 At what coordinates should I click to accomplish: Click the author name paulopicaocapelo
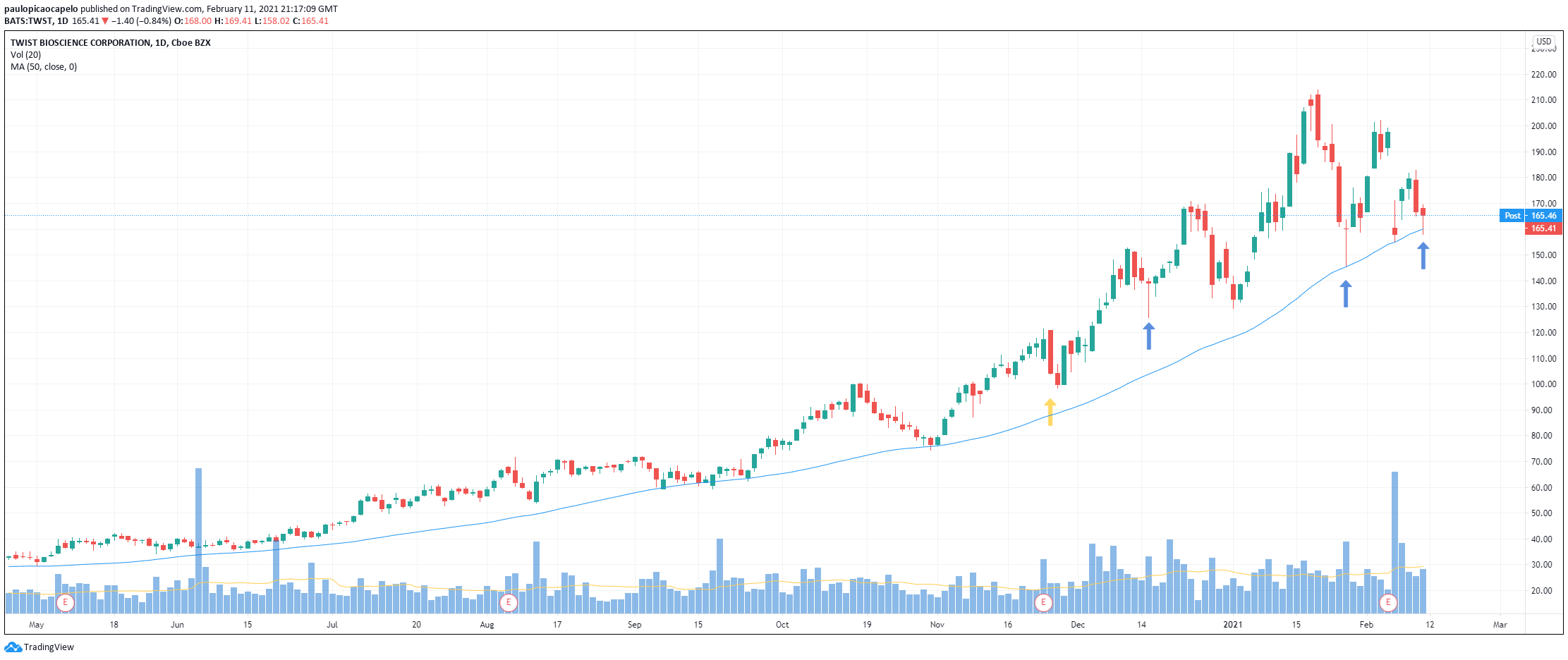click(41, 9)
